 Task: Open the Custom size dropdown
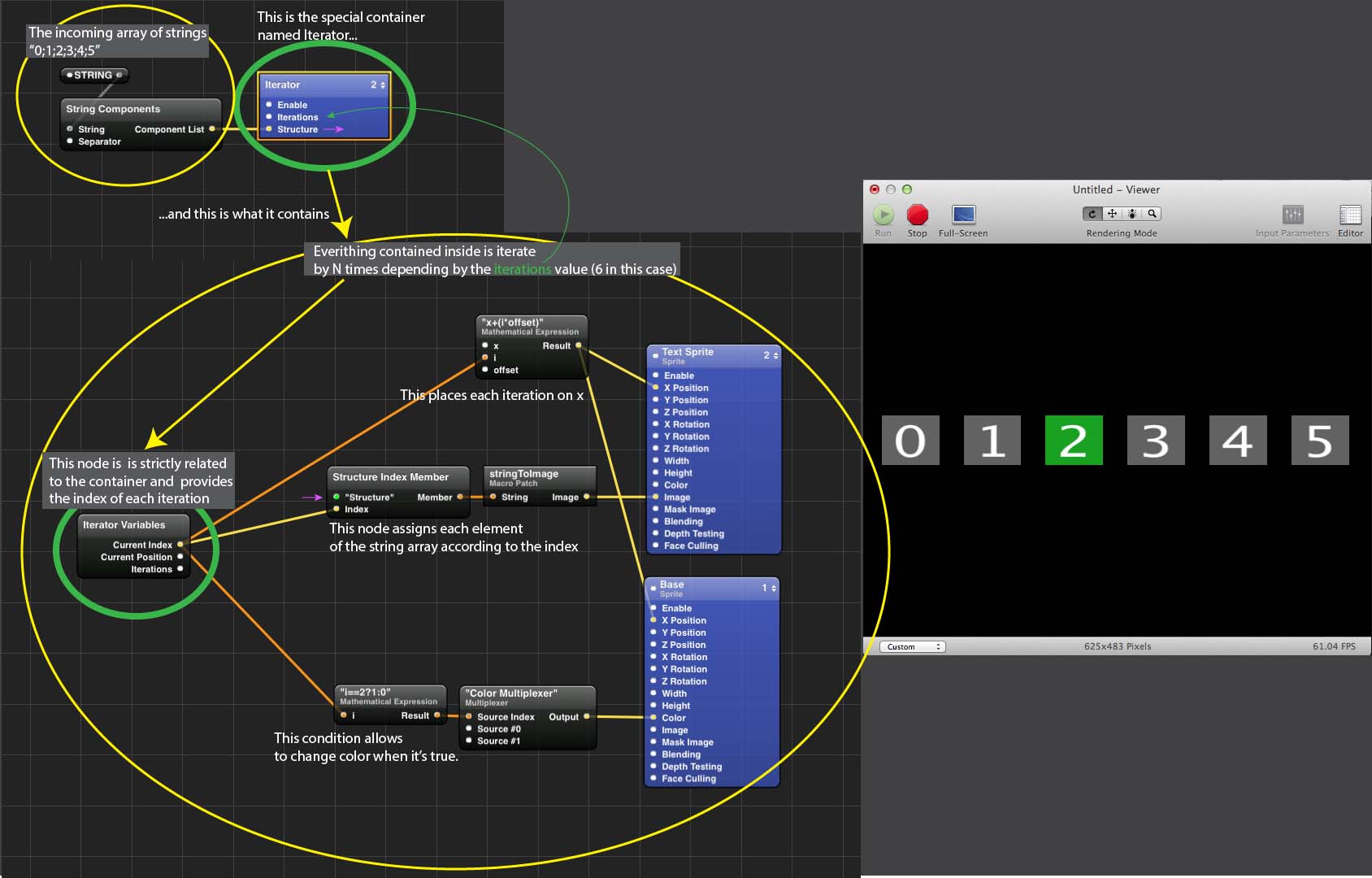[912, 647]
